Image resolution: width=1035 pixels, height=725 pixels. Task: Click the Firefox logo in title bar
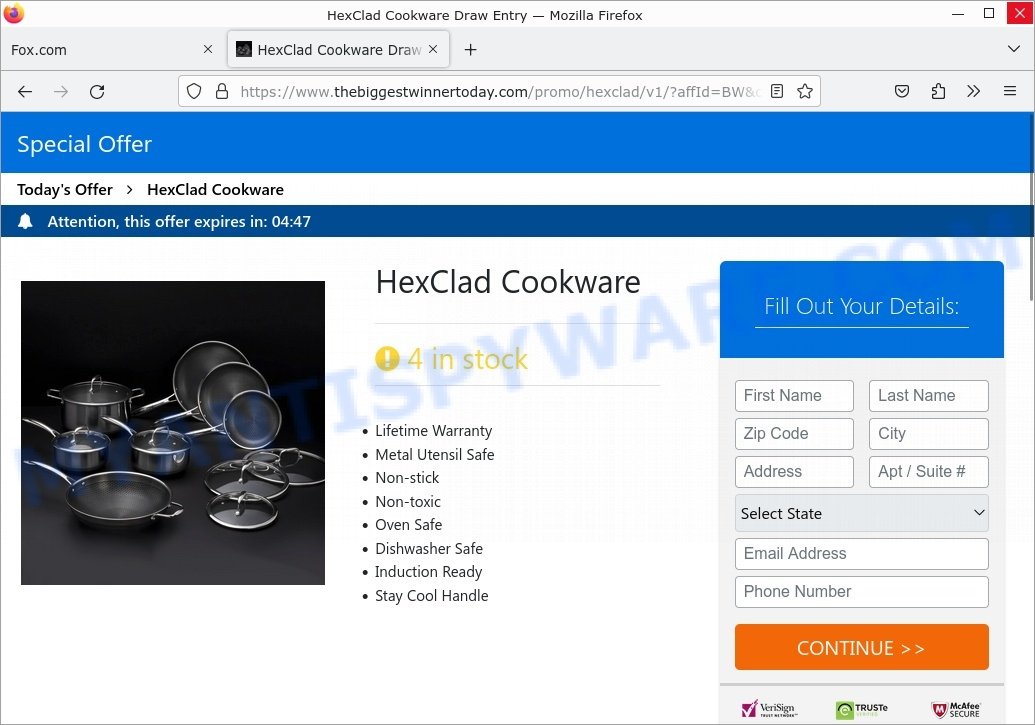(13, 13)
